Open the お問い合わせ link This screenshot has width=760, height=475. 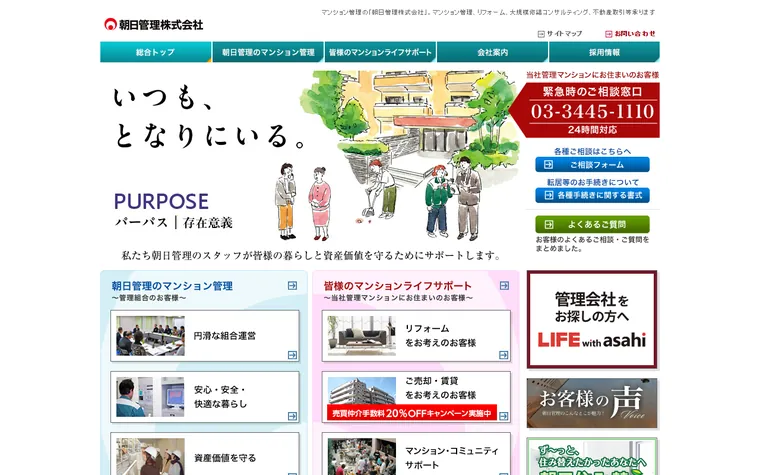point(630,34)
